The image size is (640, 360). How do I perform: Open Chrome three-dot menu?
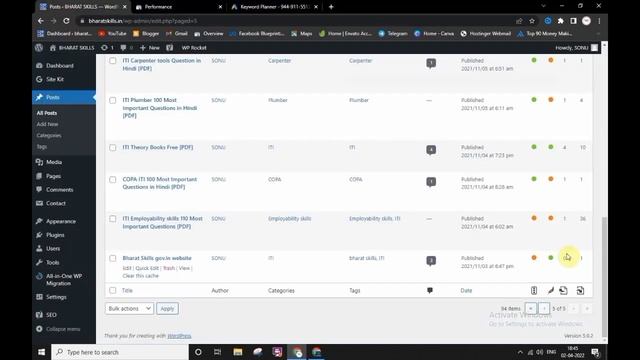pos(599,21)
